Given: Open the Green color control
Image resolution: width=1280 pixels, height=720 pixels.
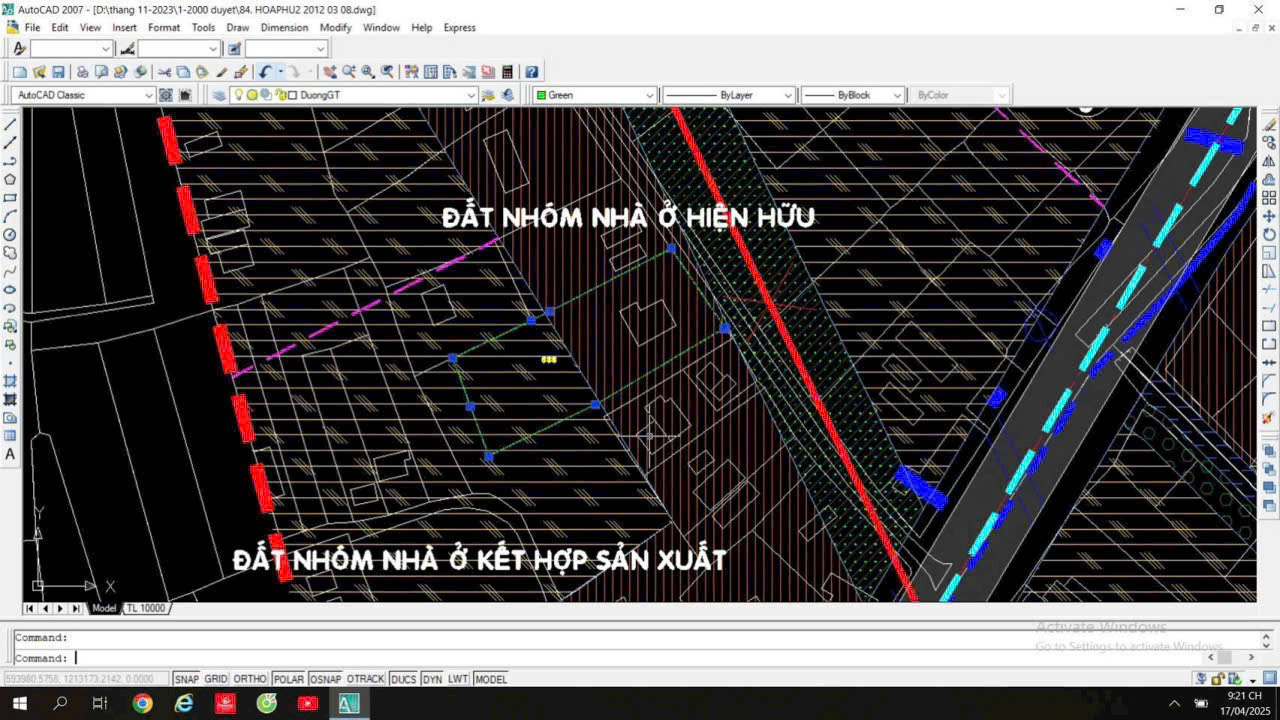Looking at the screenshot, I should click(650, 94).
